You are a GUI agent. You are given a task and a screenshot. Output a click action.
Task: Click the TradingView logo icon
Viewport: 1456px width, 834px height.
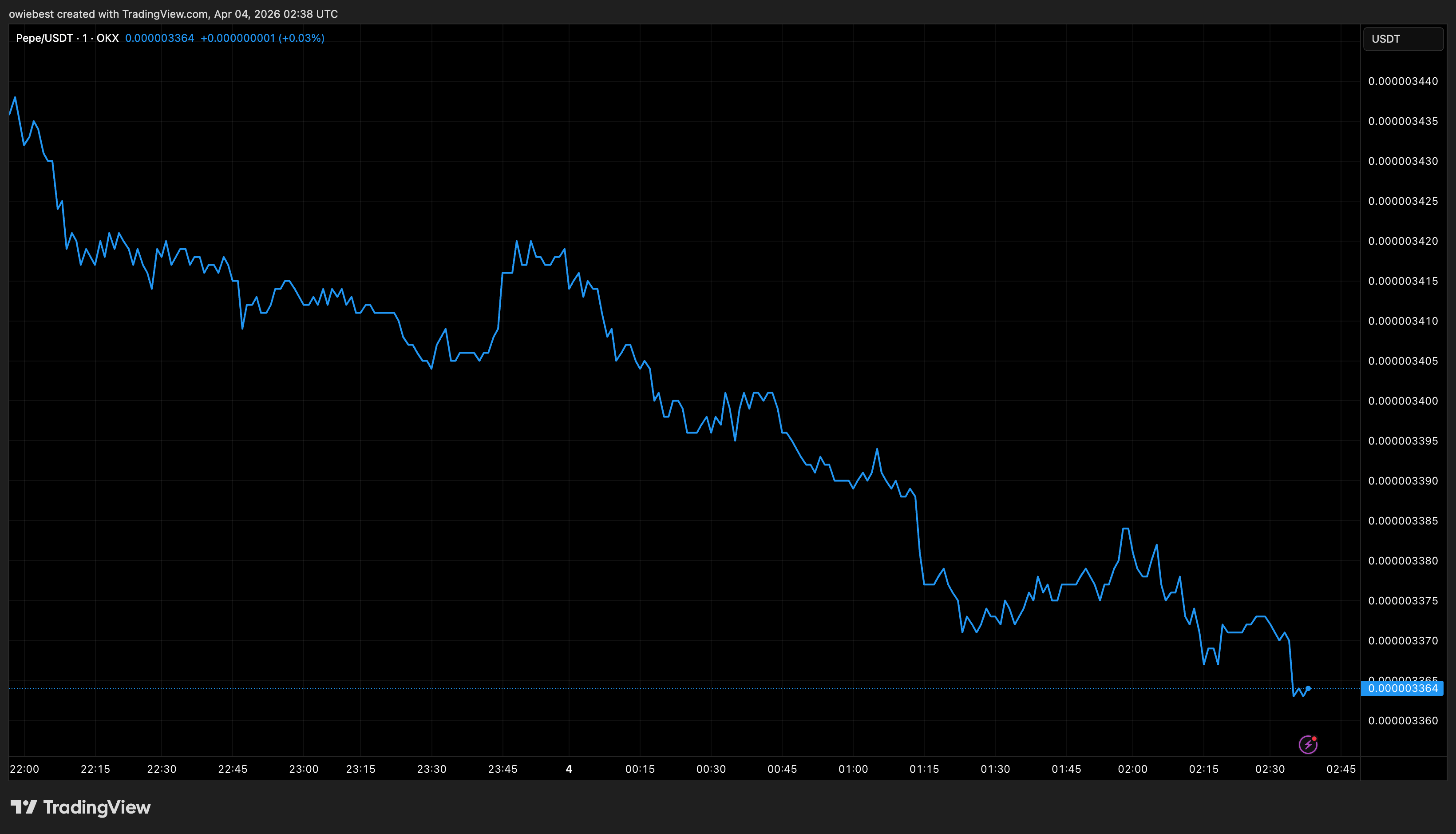24,807
